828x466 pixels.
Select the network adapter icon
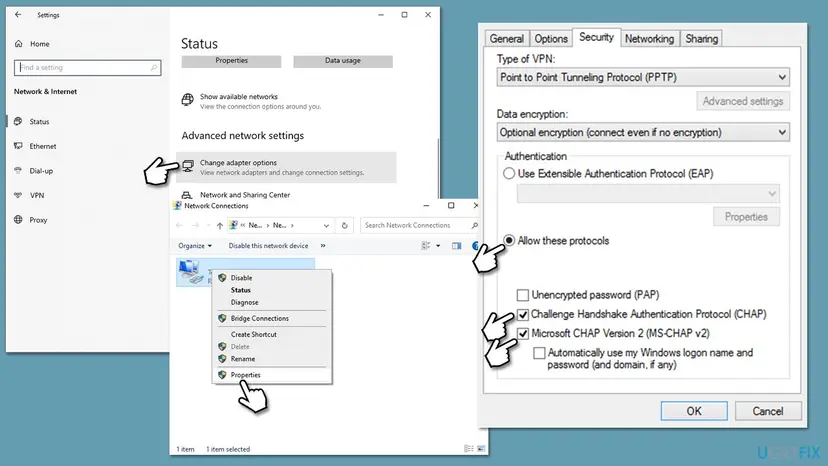[x=191, y=272]
